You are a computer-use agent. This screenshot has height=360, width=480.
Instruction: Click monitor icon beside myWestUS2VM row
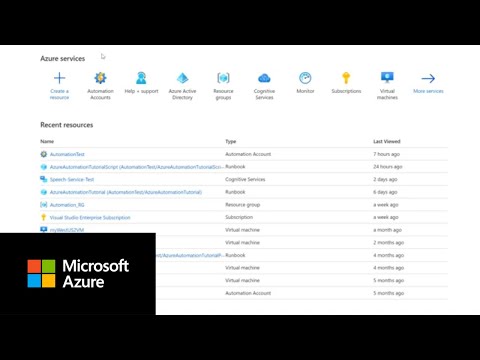point(44,230)
